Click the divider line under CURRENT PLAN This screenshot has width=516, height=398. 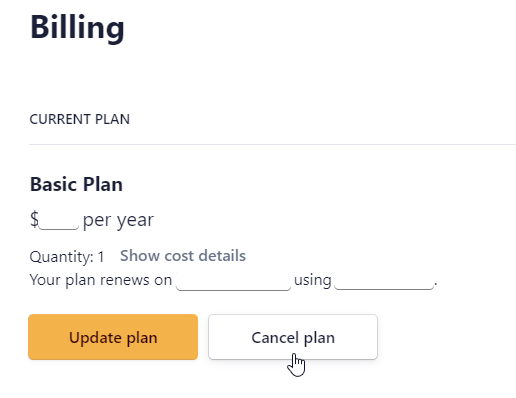pos(272,144)
